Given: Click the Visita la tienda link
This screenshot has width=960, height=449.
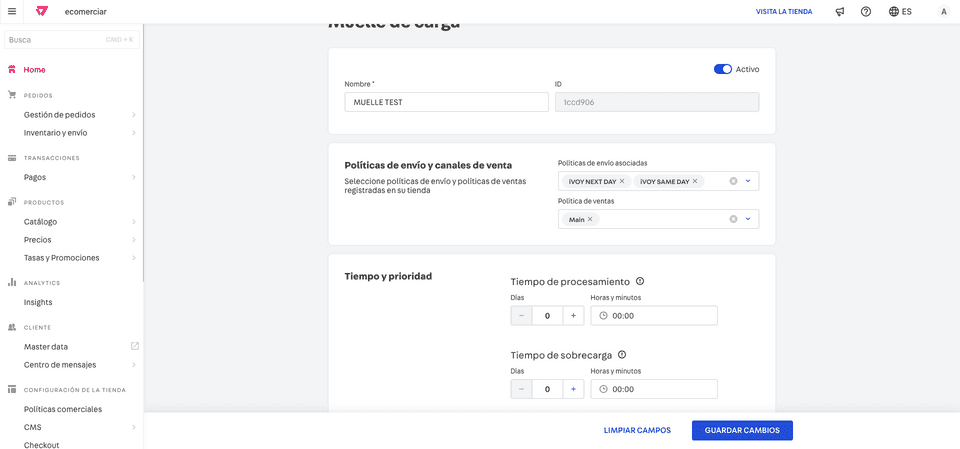Looking at the screenshot, I should tap(784, 11).
